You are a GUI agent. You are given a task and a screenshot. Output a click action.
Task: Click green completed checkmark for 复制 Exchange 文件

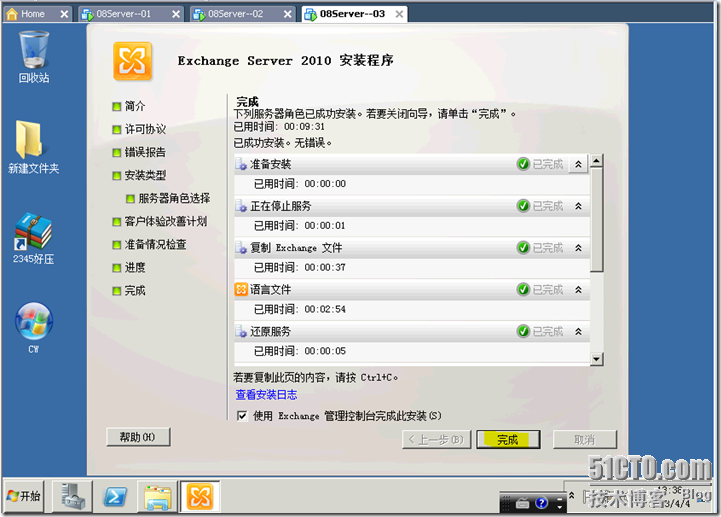tap(523, 248)
